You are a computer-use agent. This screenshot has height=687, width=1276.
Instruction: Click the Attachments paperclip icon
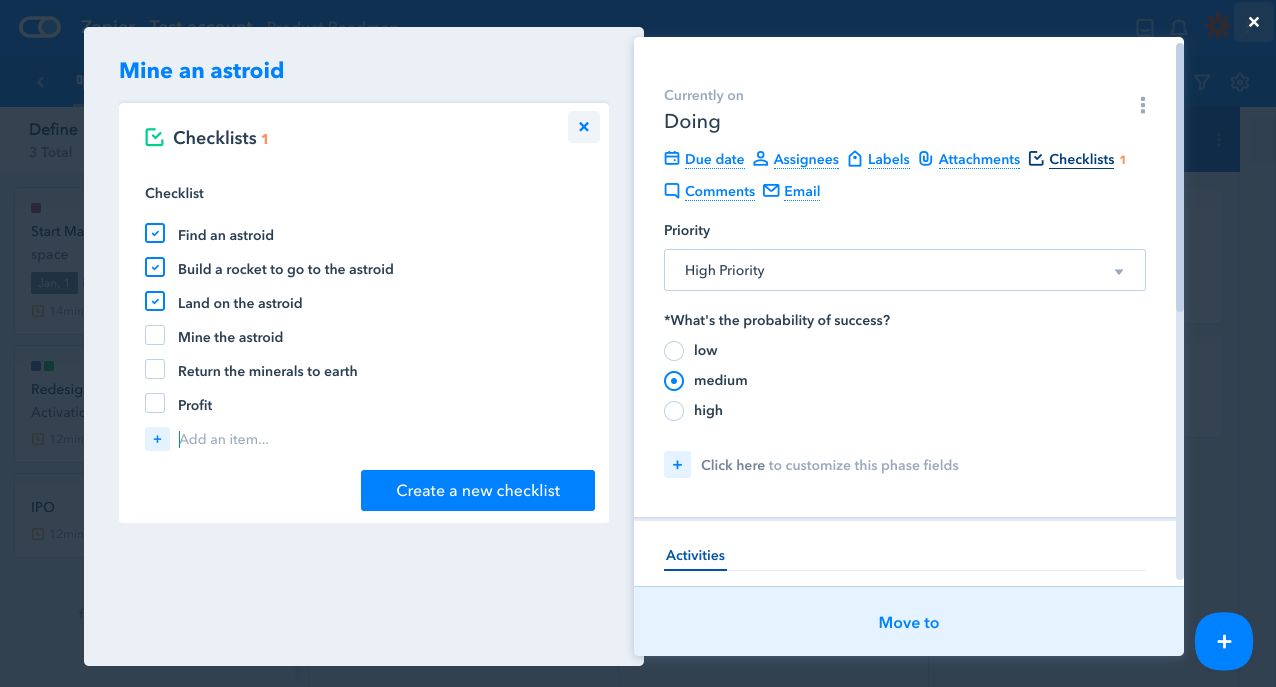(926, 159)
